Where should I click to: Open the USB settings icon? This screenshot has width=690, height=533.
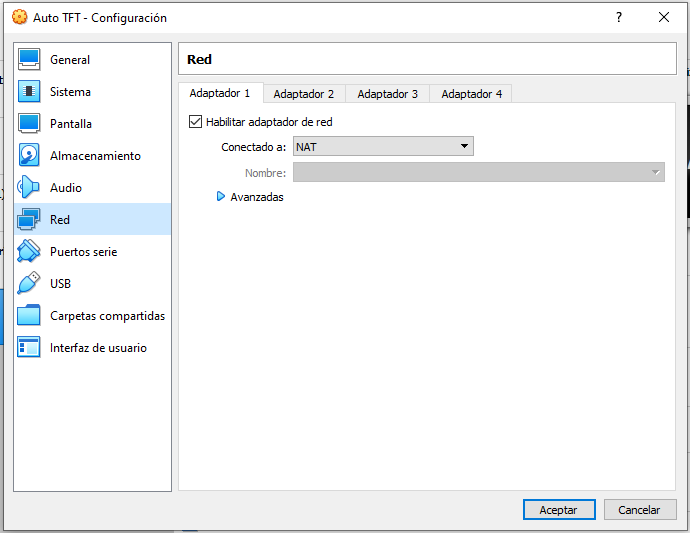click(x=29, y=284)
